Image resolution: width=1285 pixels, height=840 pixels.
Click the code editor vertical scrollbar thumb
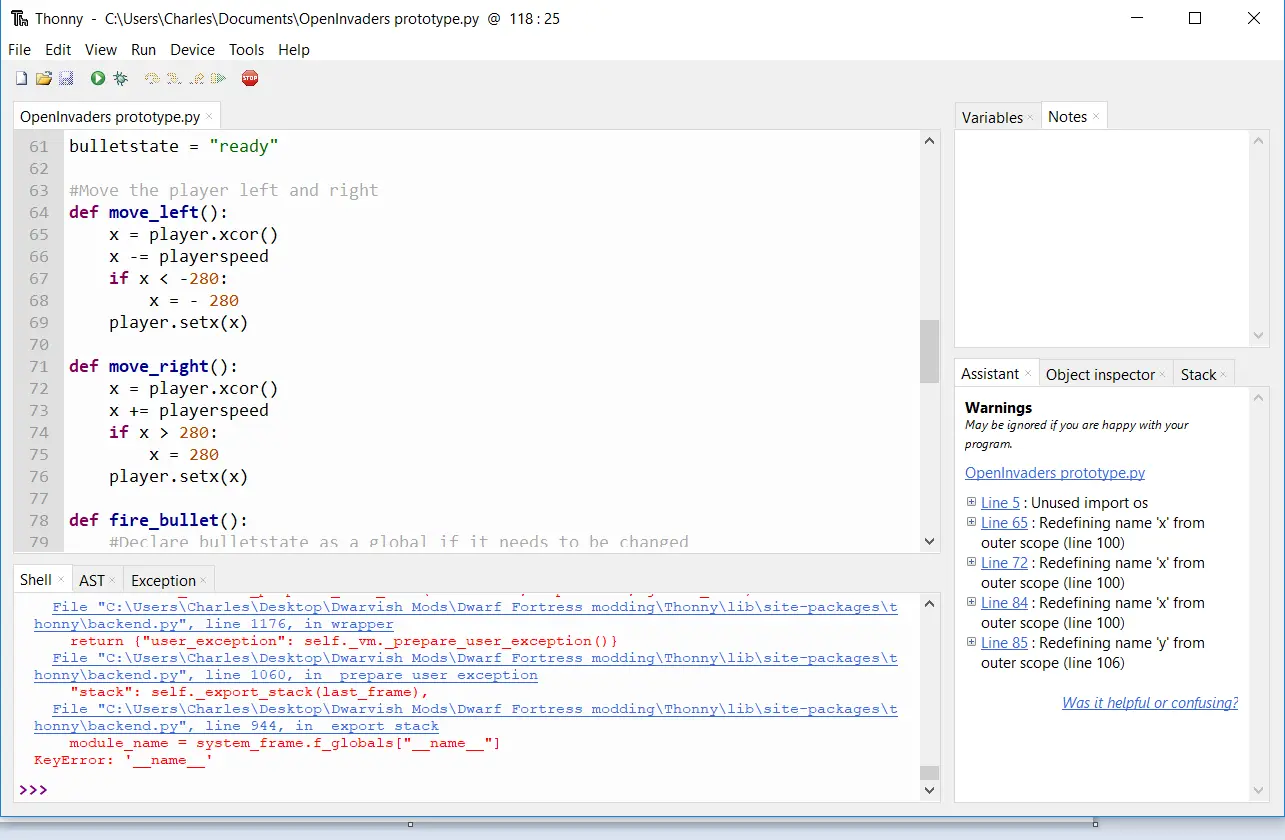pos(929,351)
